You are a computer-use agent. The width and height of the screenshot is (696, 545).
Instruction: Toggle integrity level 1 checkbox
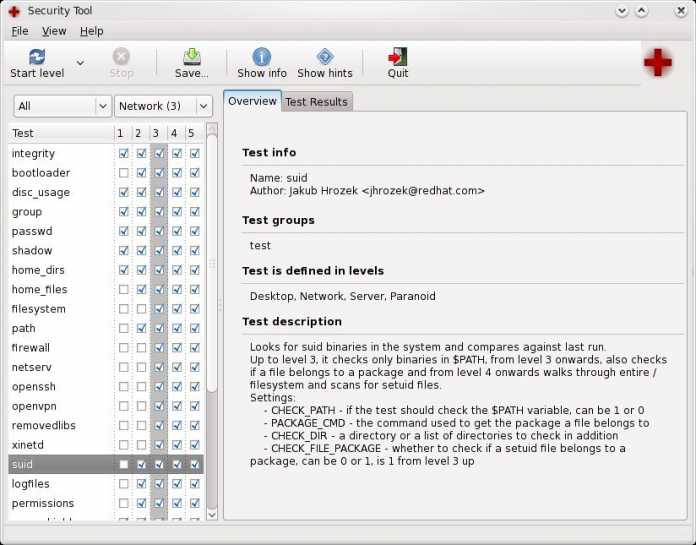point(124,153)
